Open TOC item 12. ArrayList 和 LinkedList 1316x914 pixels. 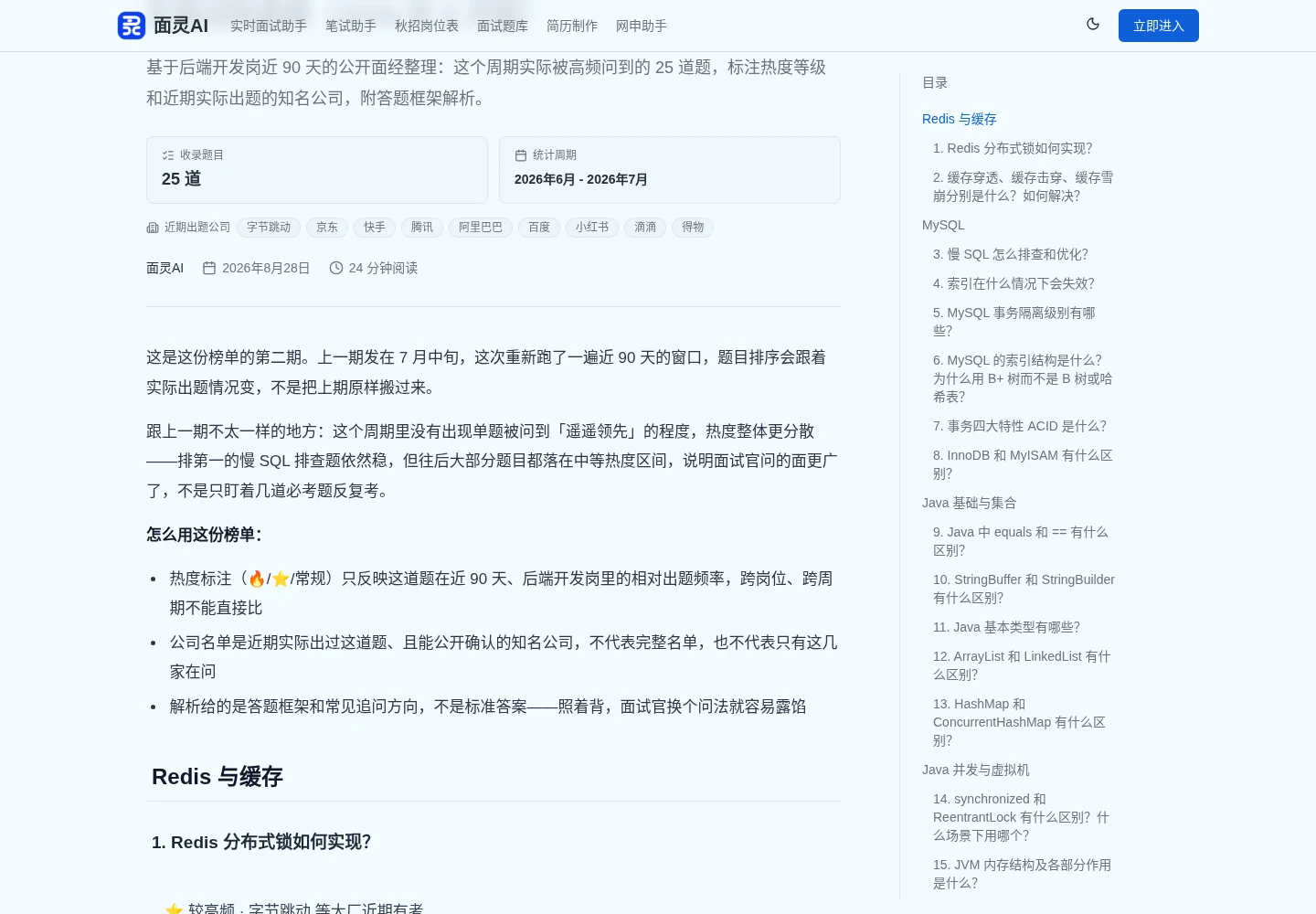(1022, 665)
